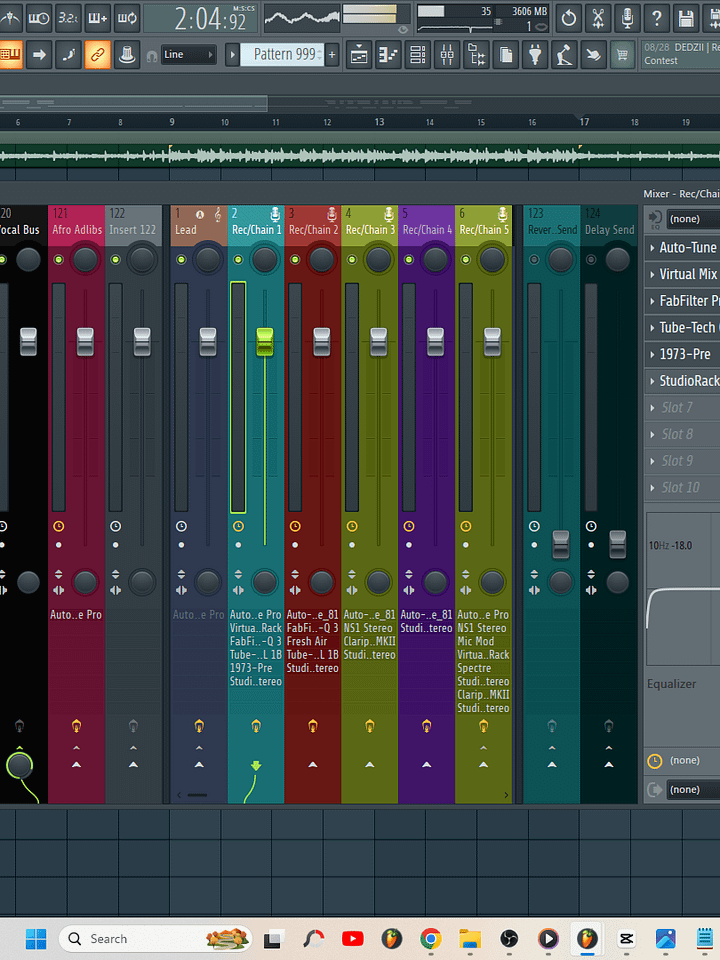
Task: Click the Rec/Chain 1 green volume fader
Action: [x=265, y=342]
